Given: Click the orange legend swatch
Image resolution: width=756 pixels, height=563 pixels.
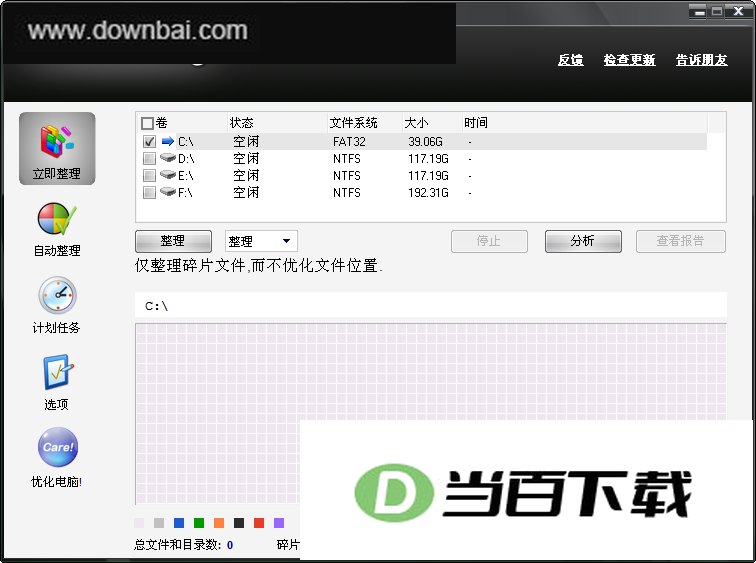Looking at the screenshot, I should [219, 523].
